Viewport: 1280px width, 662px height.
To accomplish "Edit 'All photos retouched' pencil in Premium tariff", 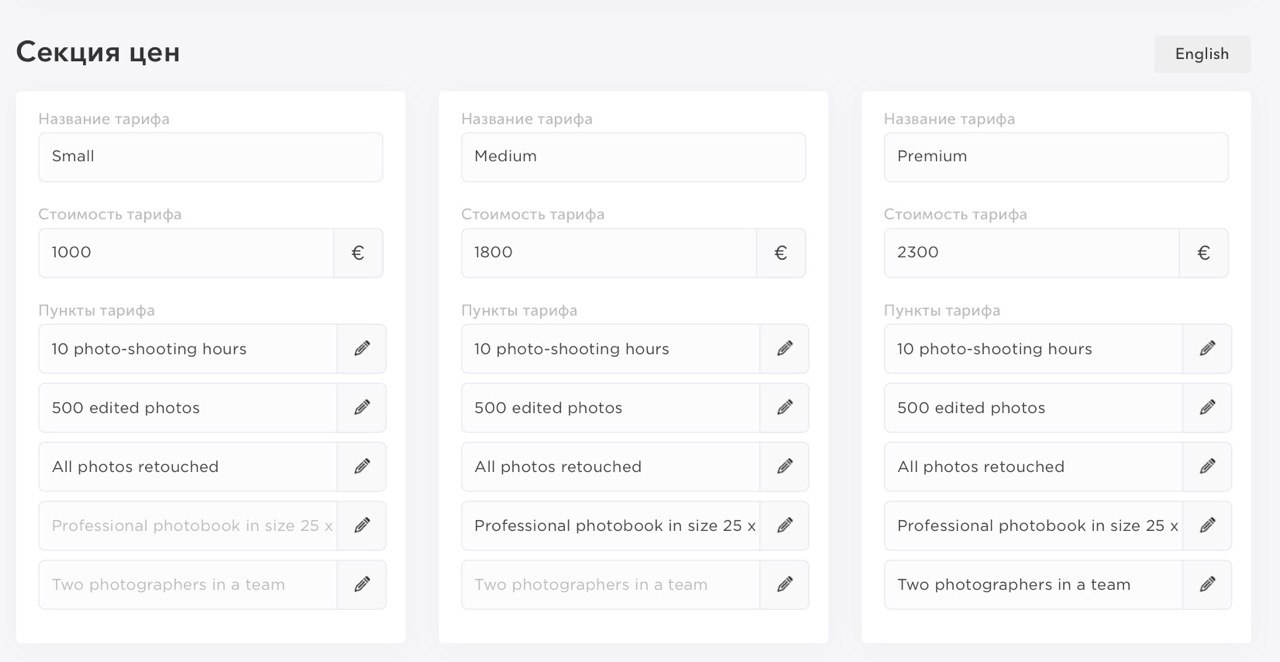I will (1208, 467).
